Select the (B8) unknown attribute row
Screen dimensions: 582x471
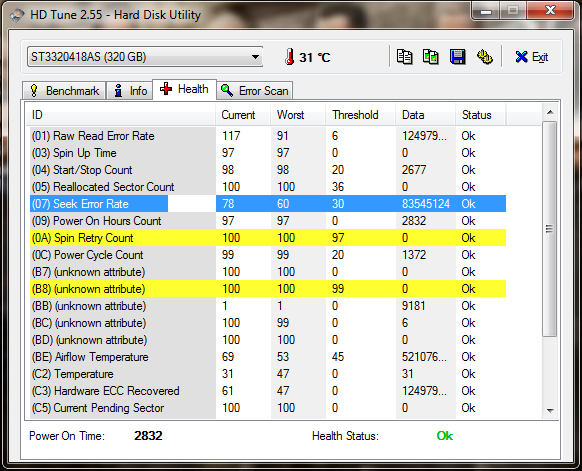point(268,289)
